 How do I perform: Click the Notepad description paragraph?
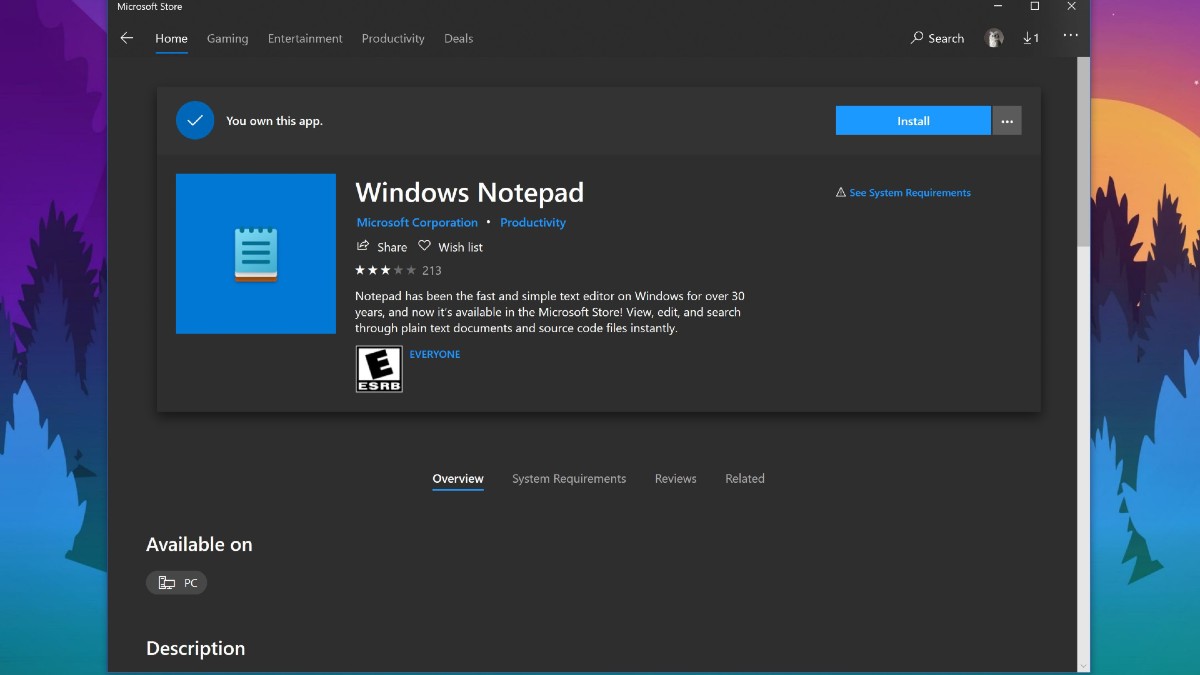(x=550, y=312)
